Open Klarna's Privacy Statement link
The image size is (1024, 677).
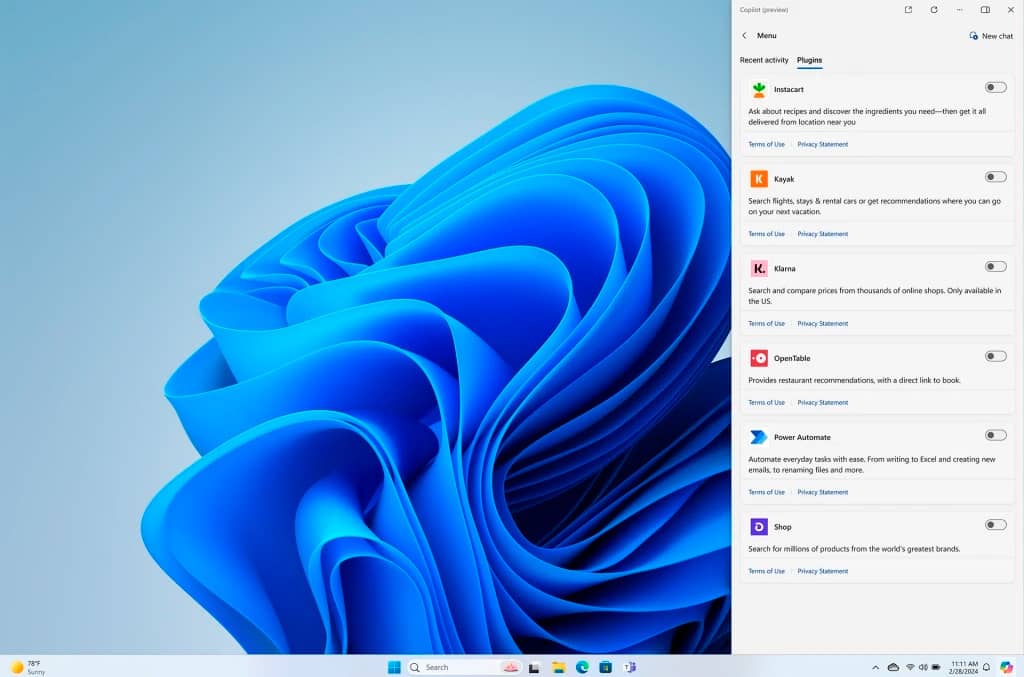(x=822, y=323)
